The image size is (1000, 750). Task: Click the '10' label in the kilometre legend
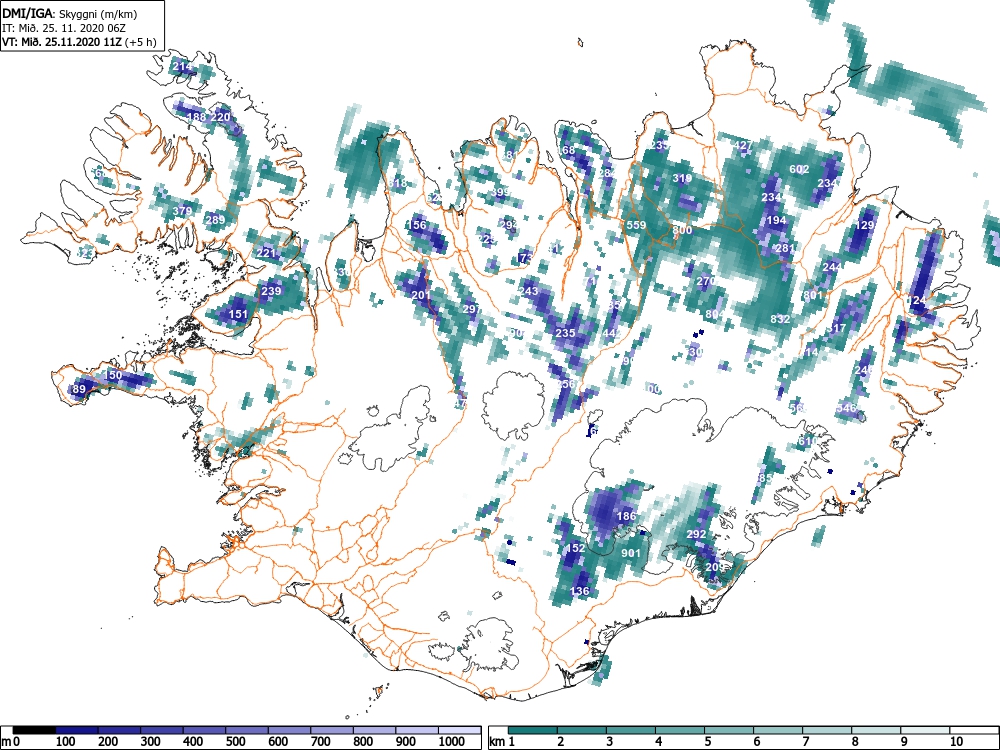(x=956, y=742)
